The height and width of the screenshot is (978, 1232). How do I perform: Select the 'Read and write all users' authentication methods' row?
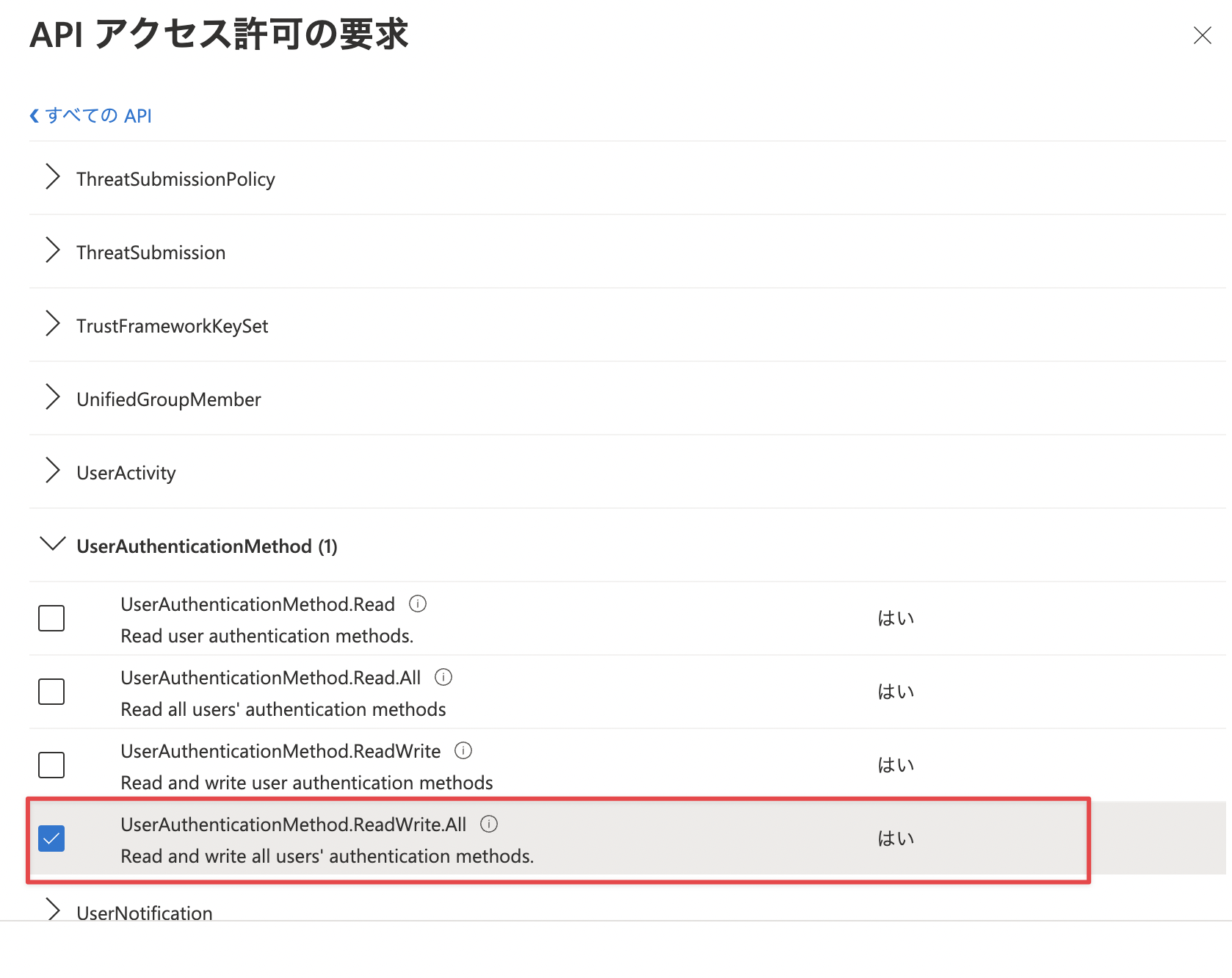coord(558,839)
